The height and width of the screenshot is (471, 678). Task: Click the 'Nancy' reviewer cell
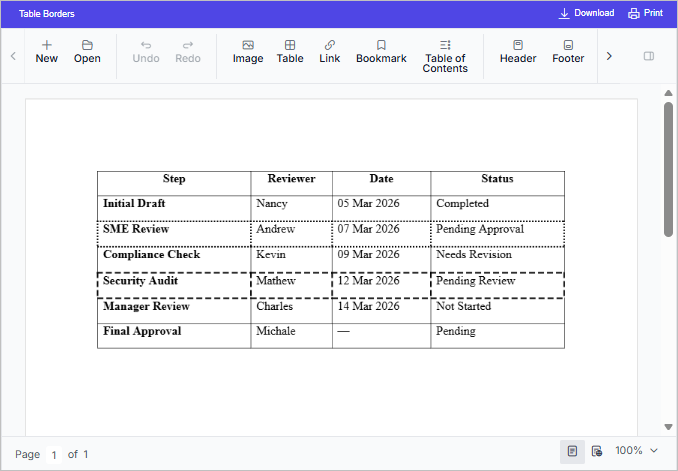coord(291,208)
